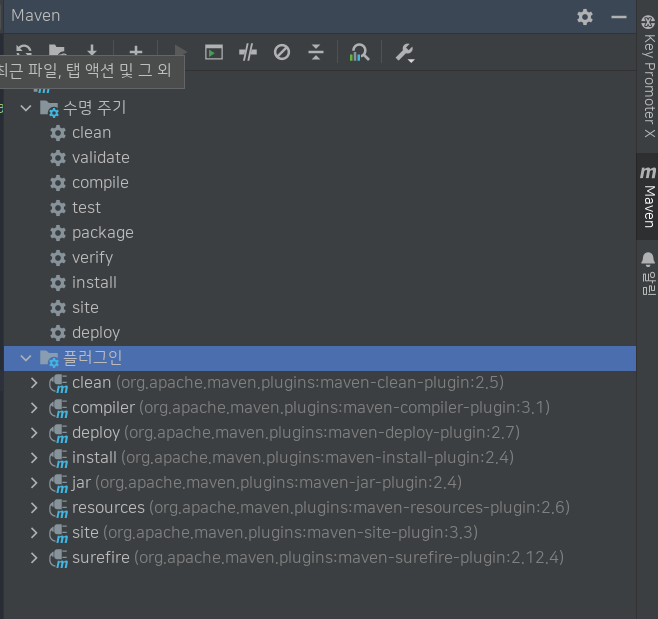Open Maven Settings wrench icon
Viewport: 658px width, 619px height.
coord(405,53)
